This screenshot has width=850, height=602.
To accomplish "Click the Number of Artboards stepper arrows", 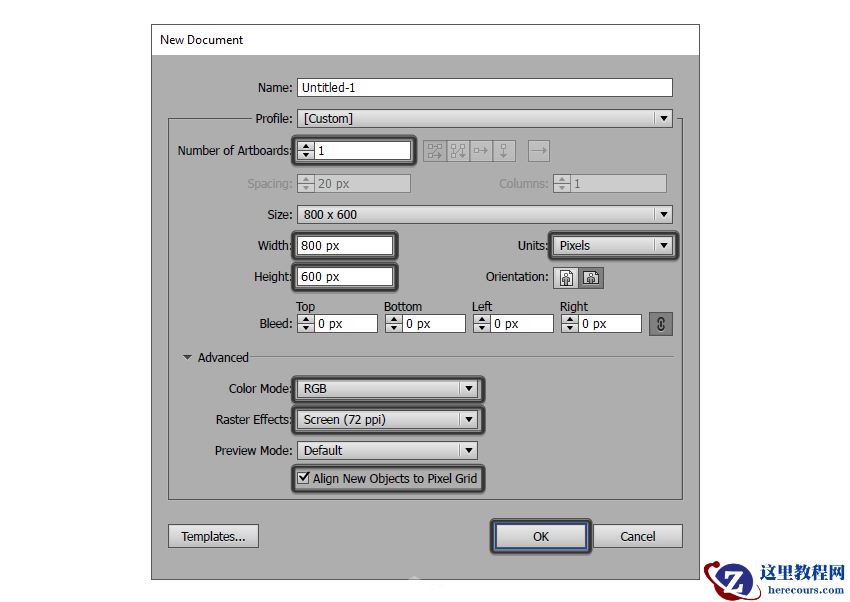I will point(306,151).
